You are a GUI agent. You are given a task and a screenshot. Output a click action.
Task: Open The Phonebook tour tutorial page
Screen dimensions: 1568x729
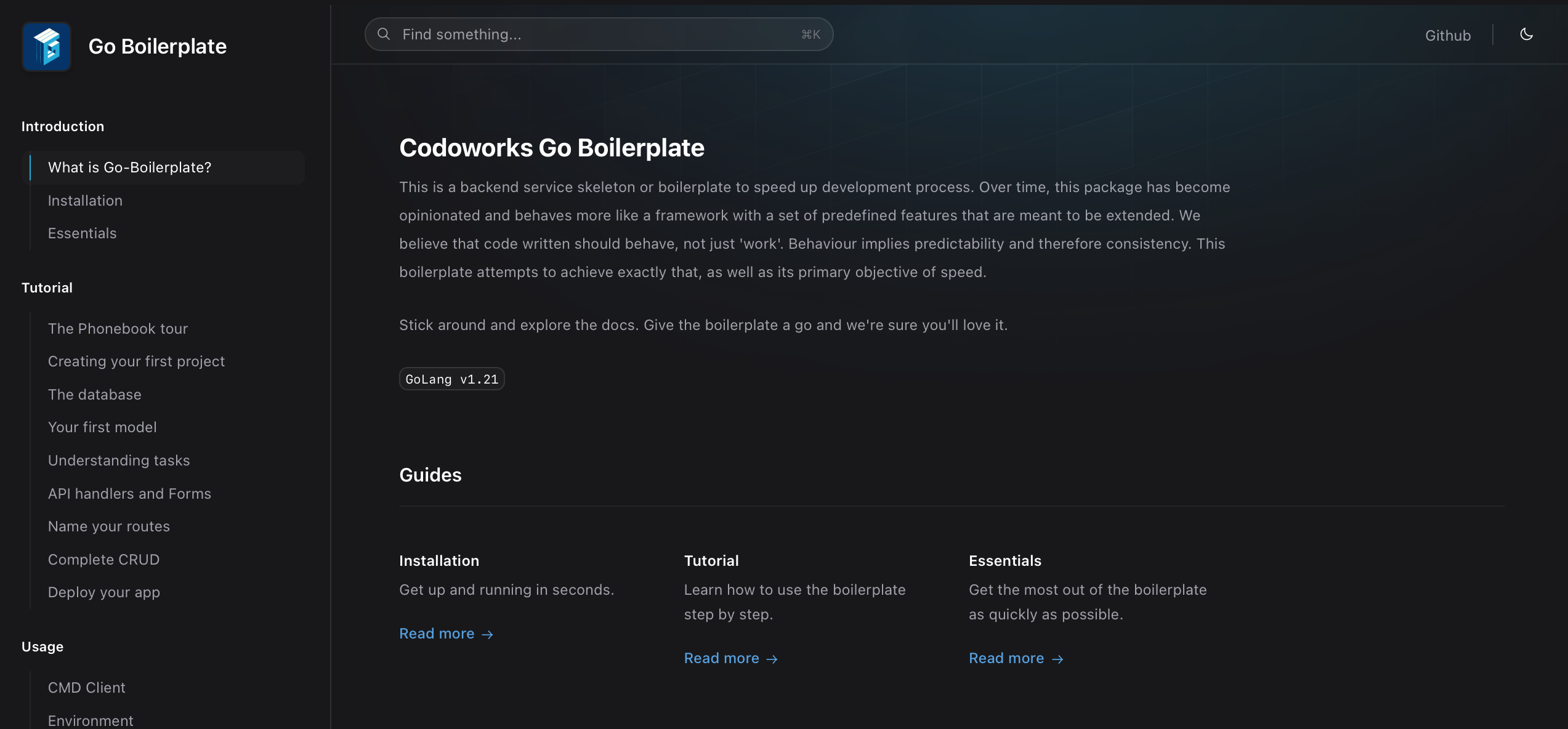[118, 329]
